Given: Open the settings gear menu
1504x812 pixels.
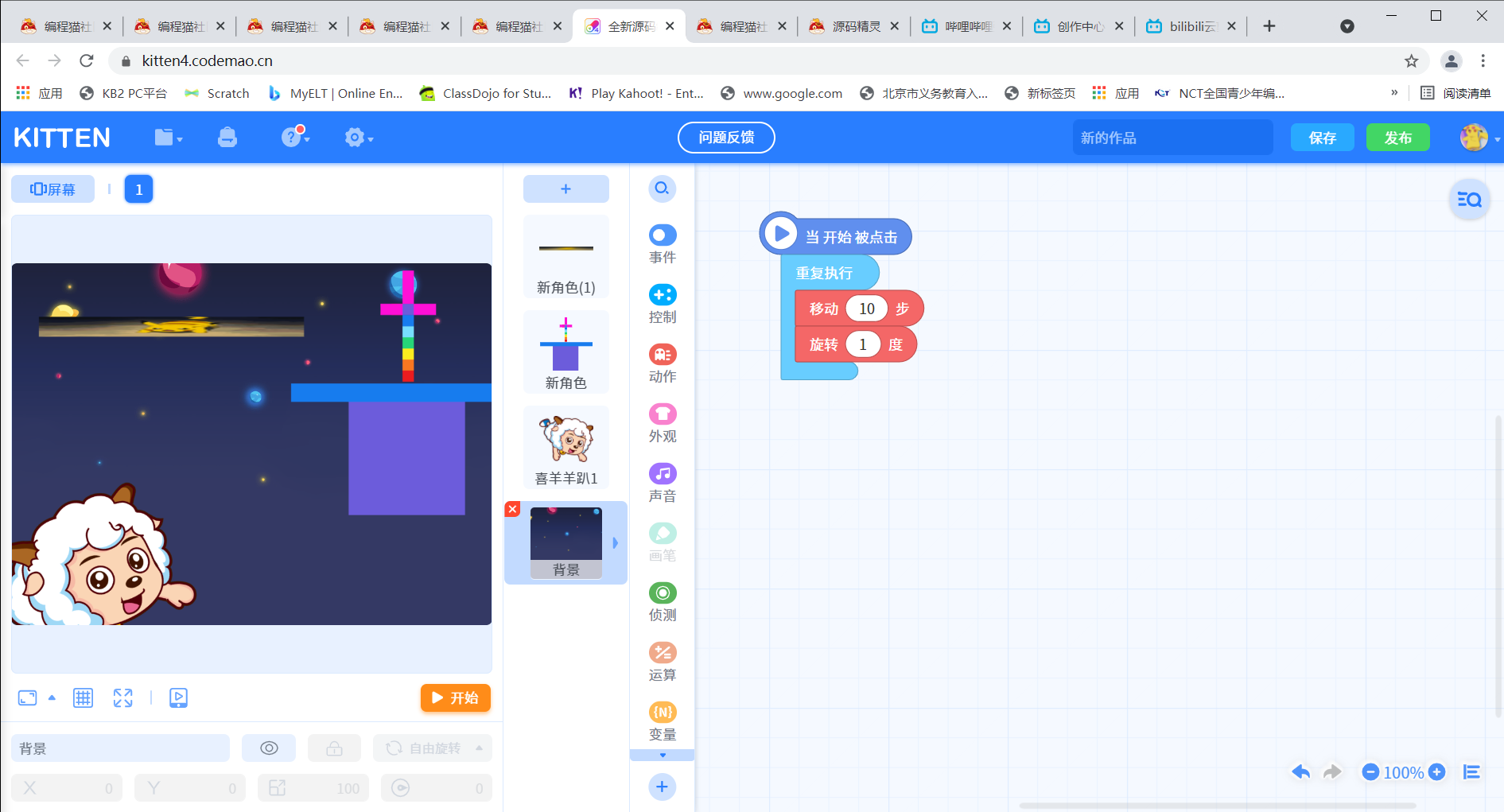Looking at the screenshot, I should (359, 138).
